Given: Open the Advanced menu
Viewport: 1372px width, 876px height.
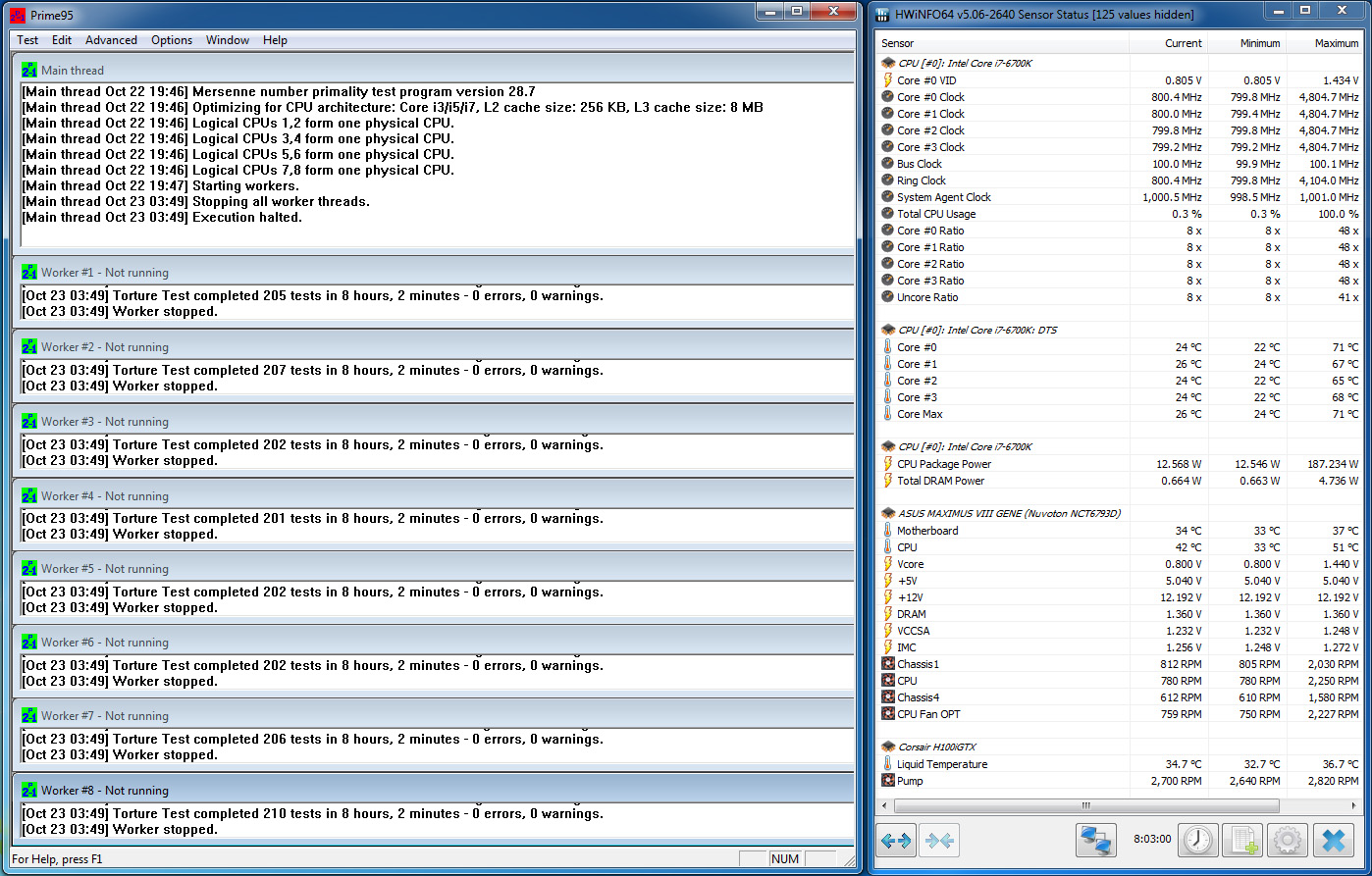Looking at the screenshot, I should 111,40.
